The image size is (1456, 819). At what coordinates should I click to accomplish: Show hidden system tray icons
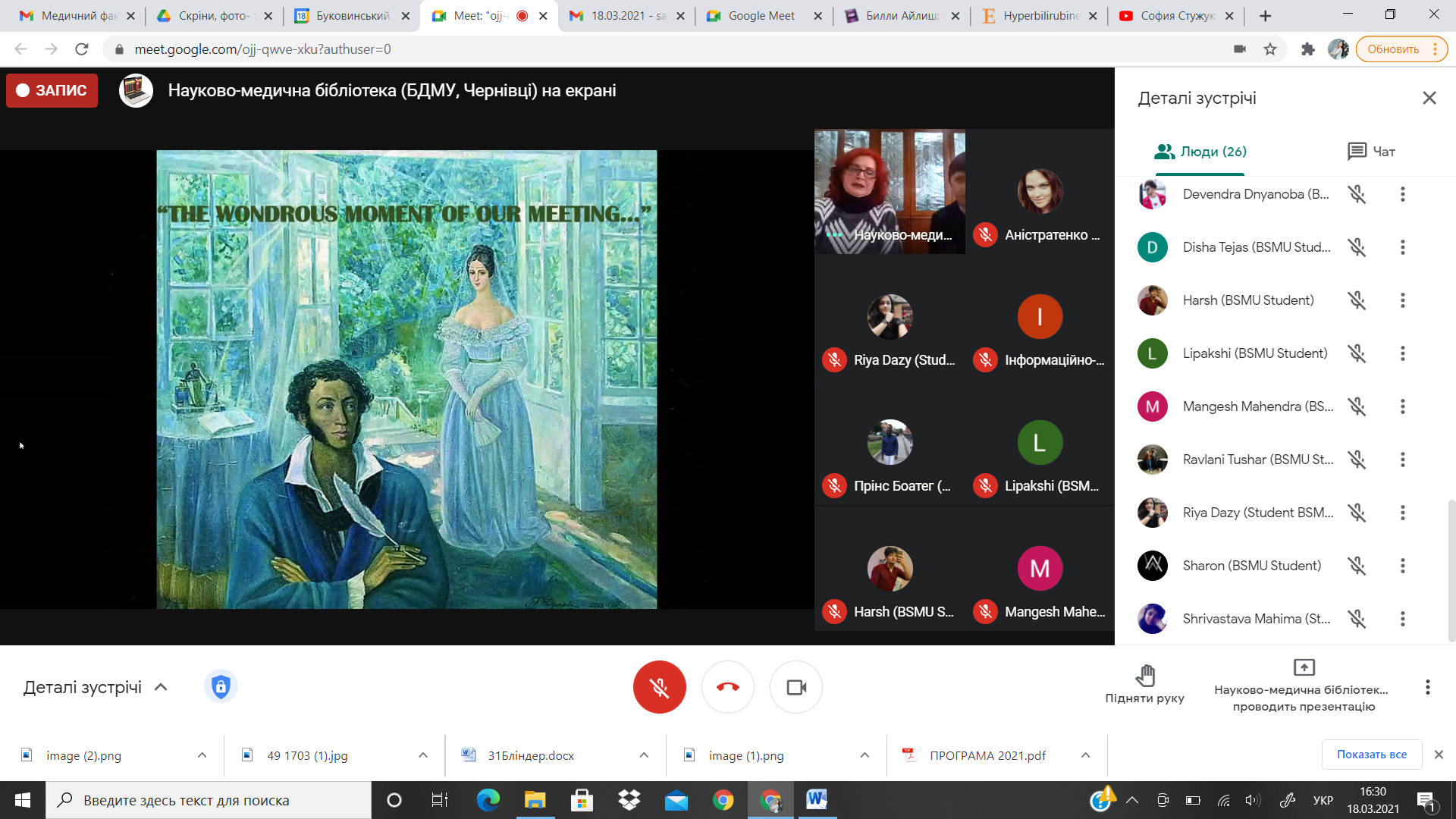coord(1132,800)
